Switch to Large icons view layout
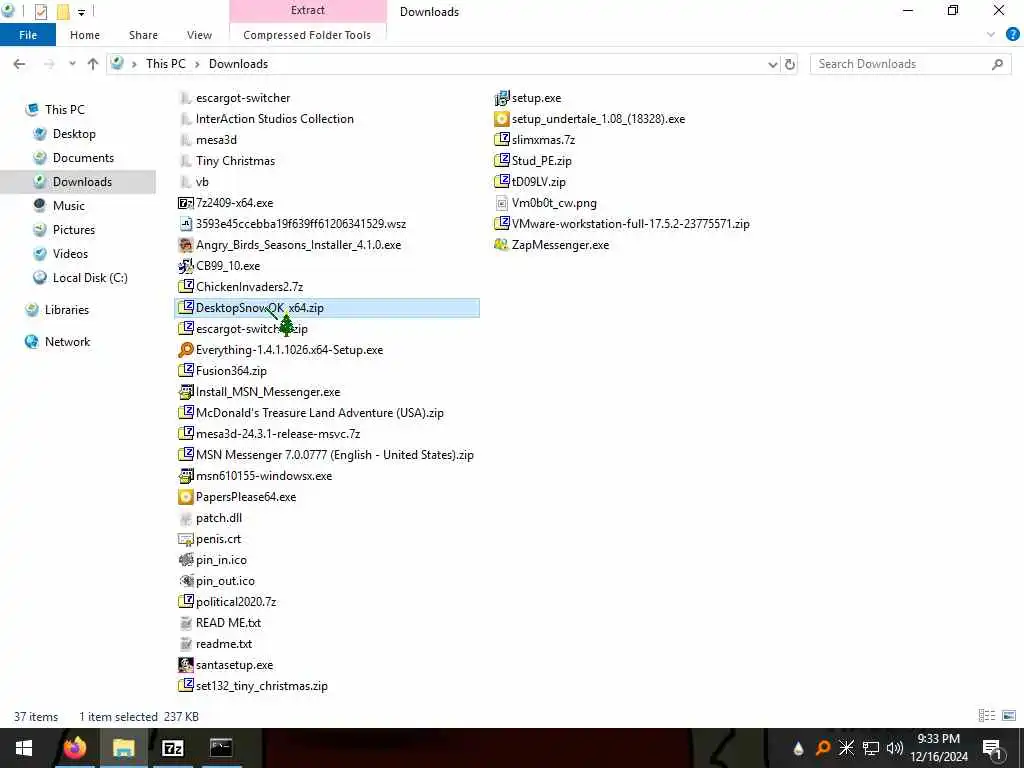The width and height of the screenshot is (1024, 768). pos(1009,716)
